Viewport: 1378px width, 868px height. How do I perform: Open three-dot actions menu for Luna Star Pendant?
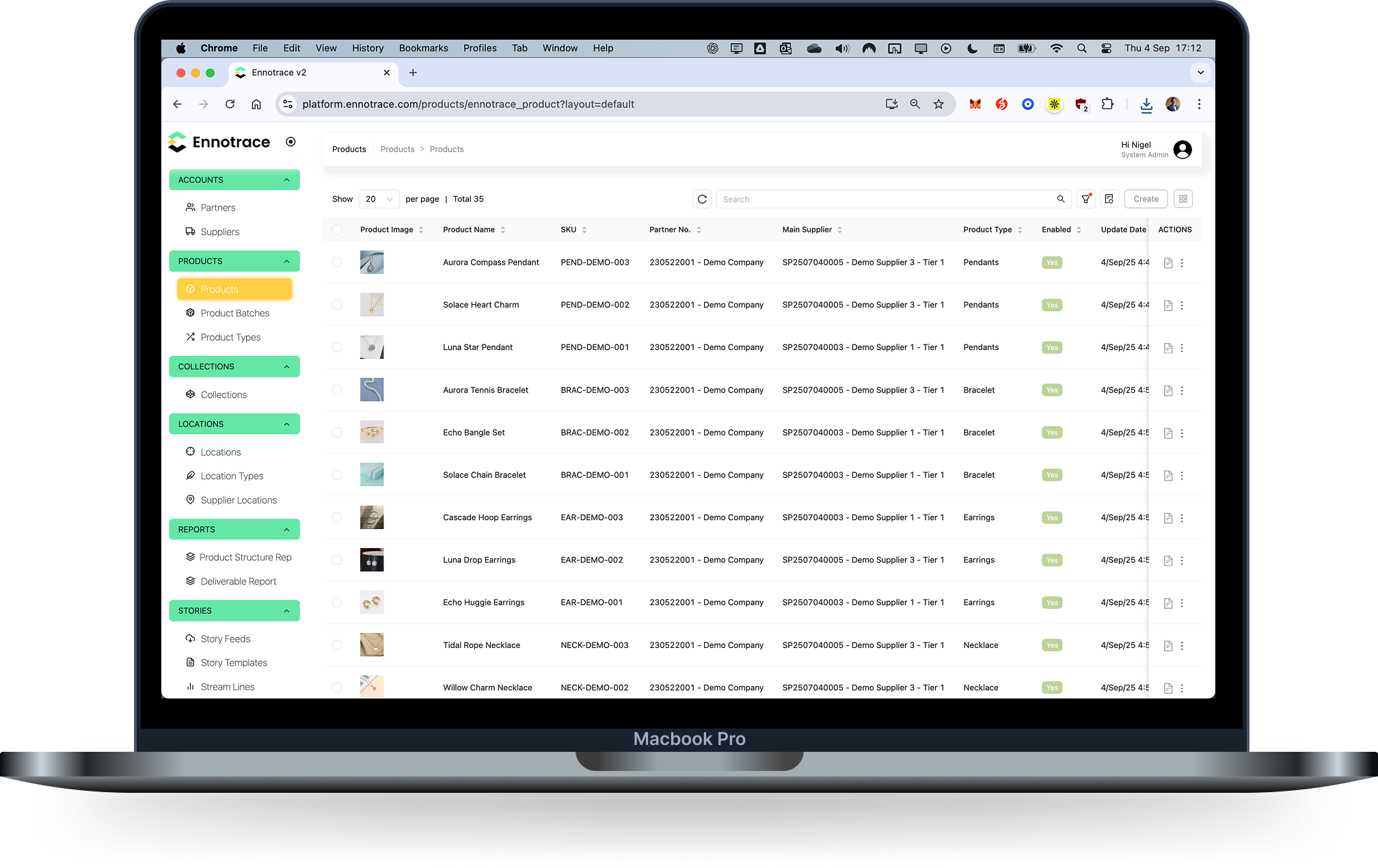click(x=1182, y=348)
